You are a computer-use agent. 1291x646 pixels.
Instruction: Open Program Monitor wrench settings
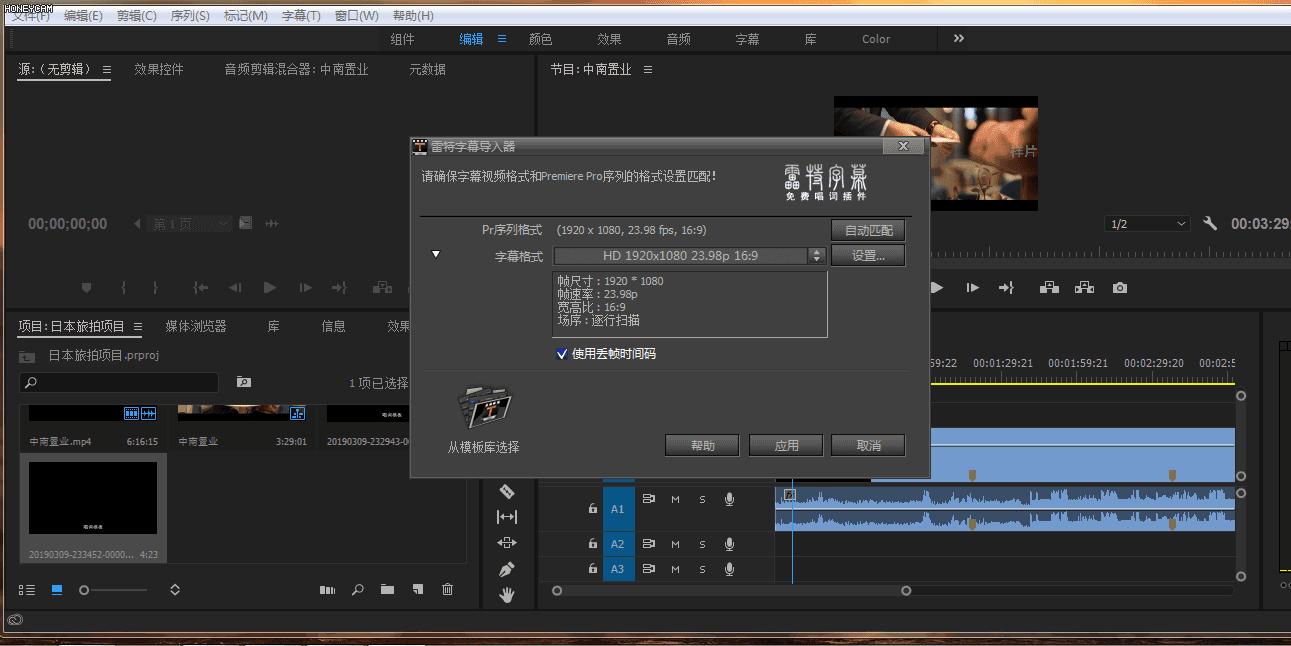pos(1210,224)
